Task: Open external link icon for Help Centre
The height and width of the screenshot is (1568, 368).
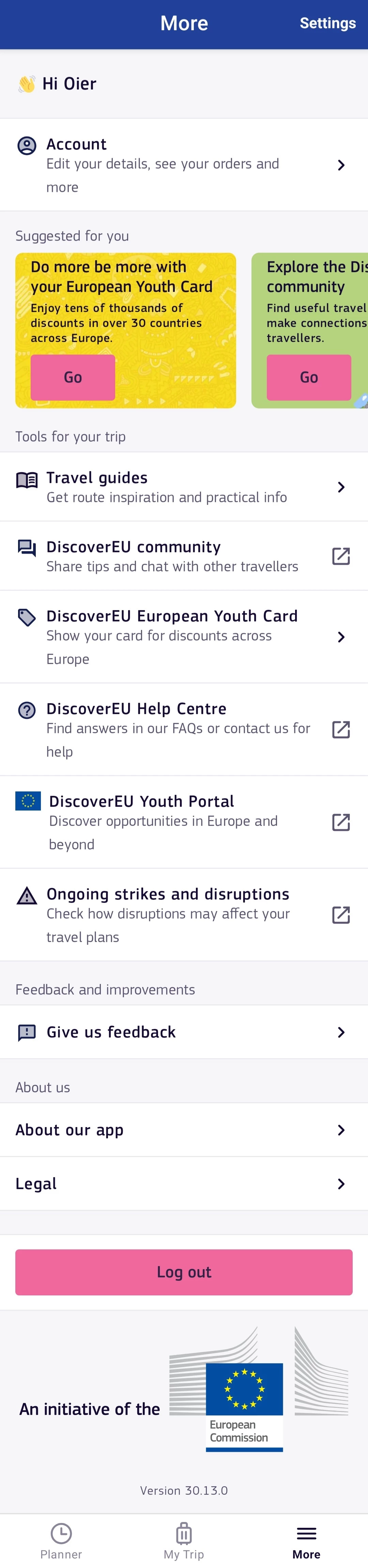Action: pyautogui.click(x=341, y=729)
